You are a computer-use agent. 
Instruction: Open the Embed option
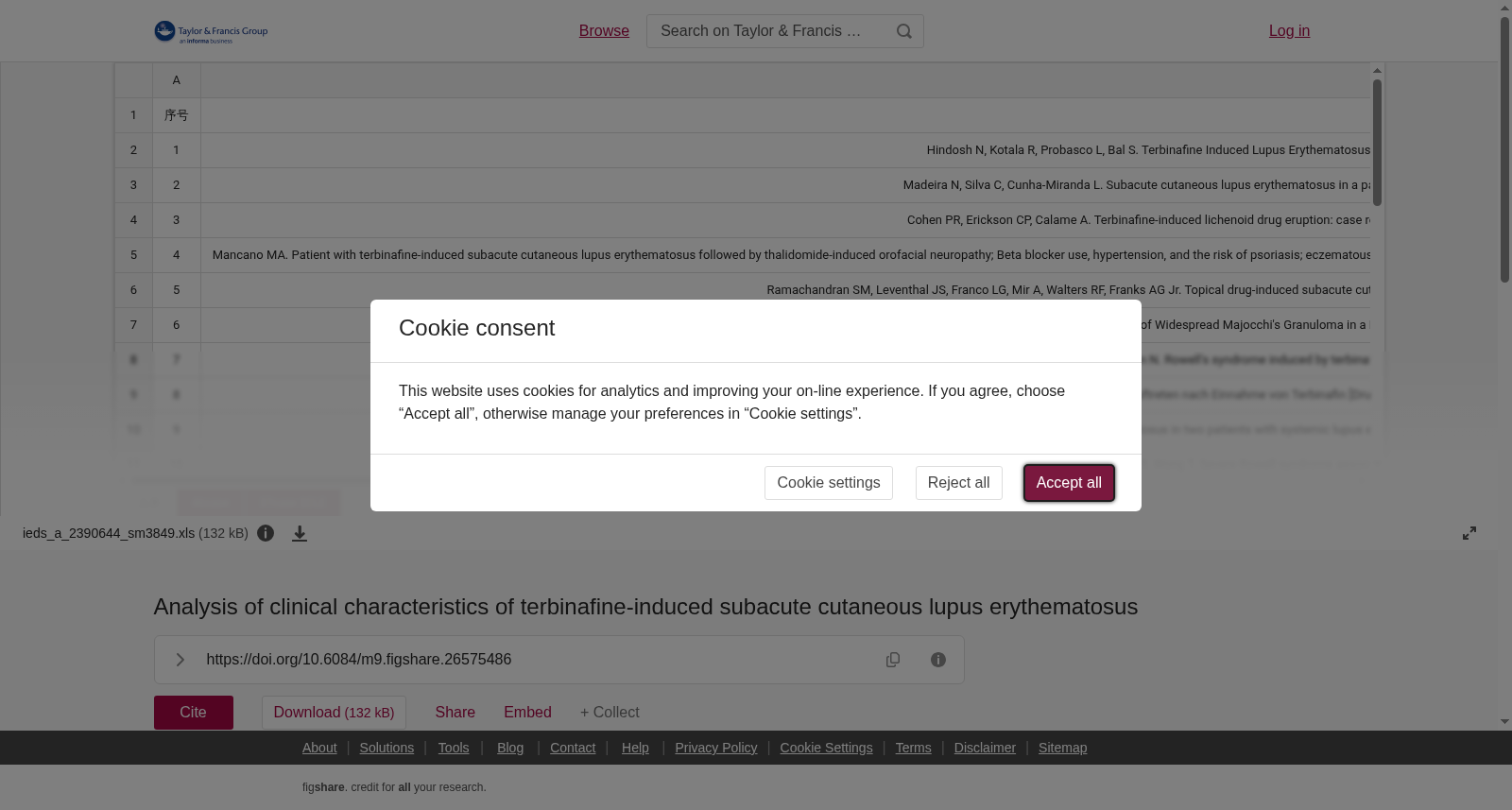(527, 713)
